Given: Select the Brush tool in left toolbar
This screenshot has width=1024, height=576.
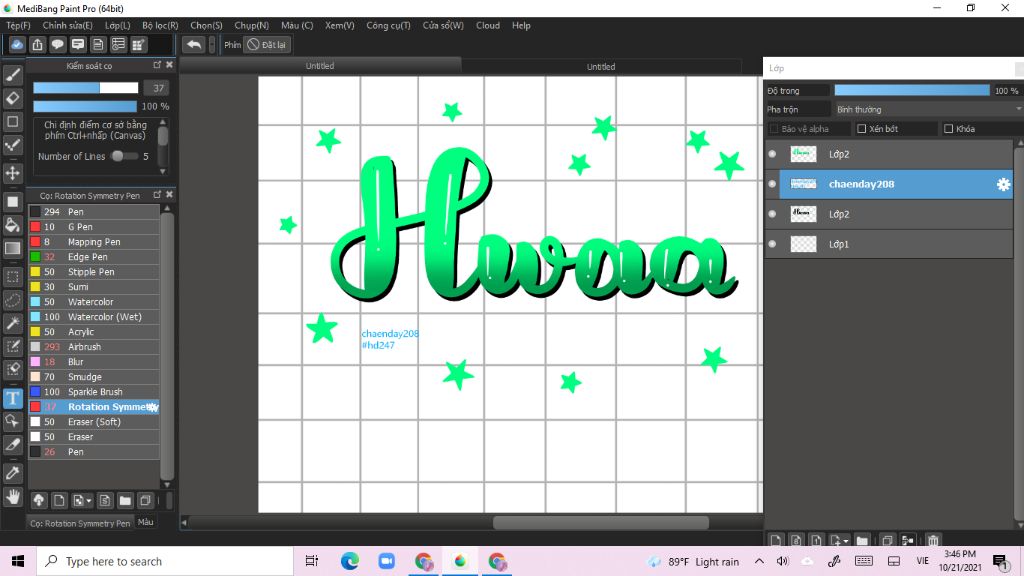Looking at the screenshot, I should pos(12,75).
